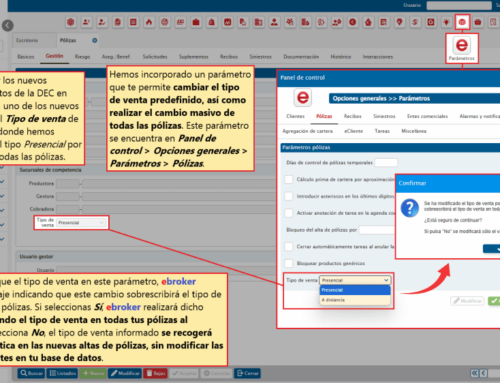Click the Gestora code field
500x383 pixels.
(x=68, y=196)
